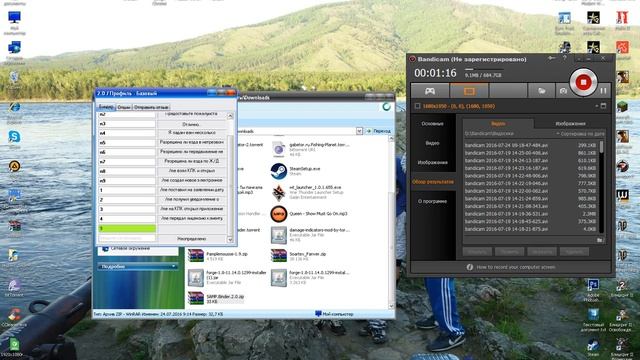Take a screenshot with Bandicam camera icon
Image resolution: width=640 pixels, height=360 pixels.
click(563, 91)
